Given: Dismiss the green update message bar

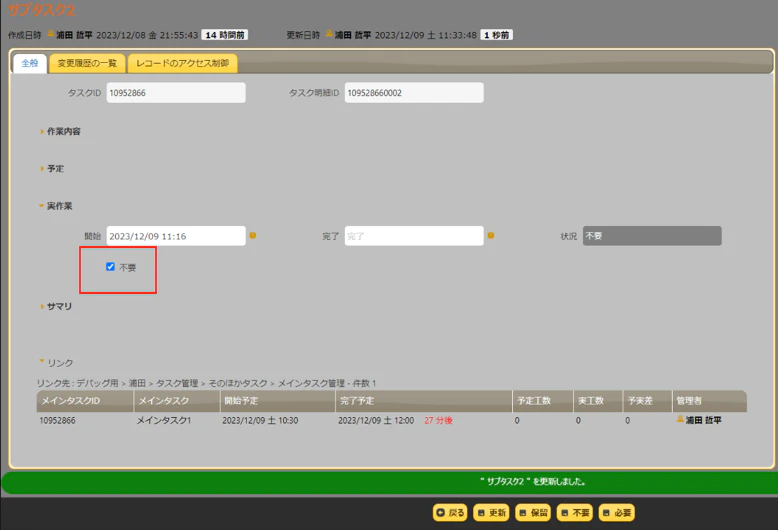Looking at the screenshot, I should click(x=390, y=482).
